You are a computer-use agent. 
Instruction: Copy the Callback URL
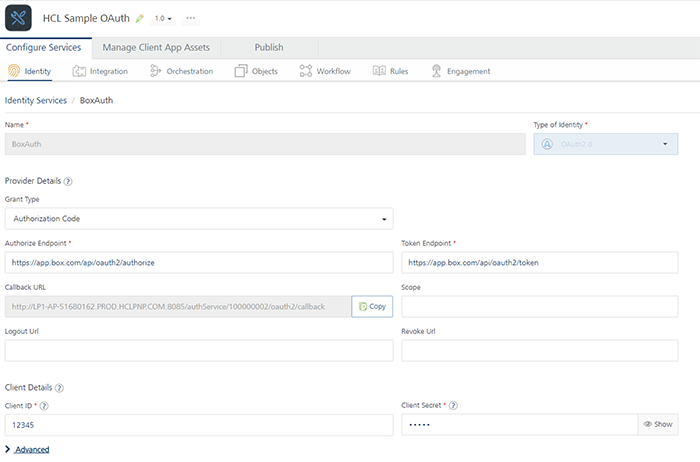coord(372,306)
